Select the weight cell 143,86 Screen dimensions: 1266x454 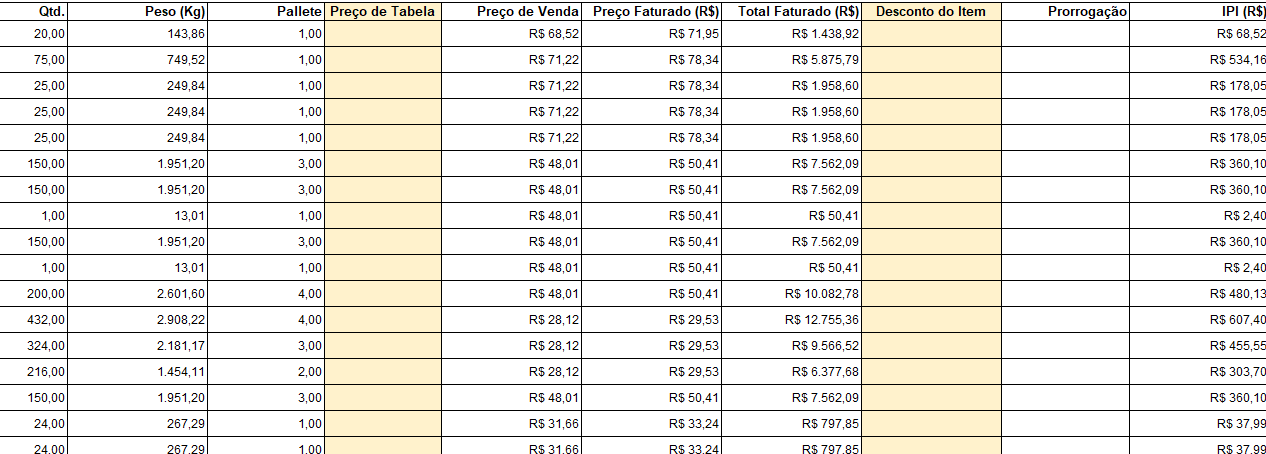click(138, 34)
